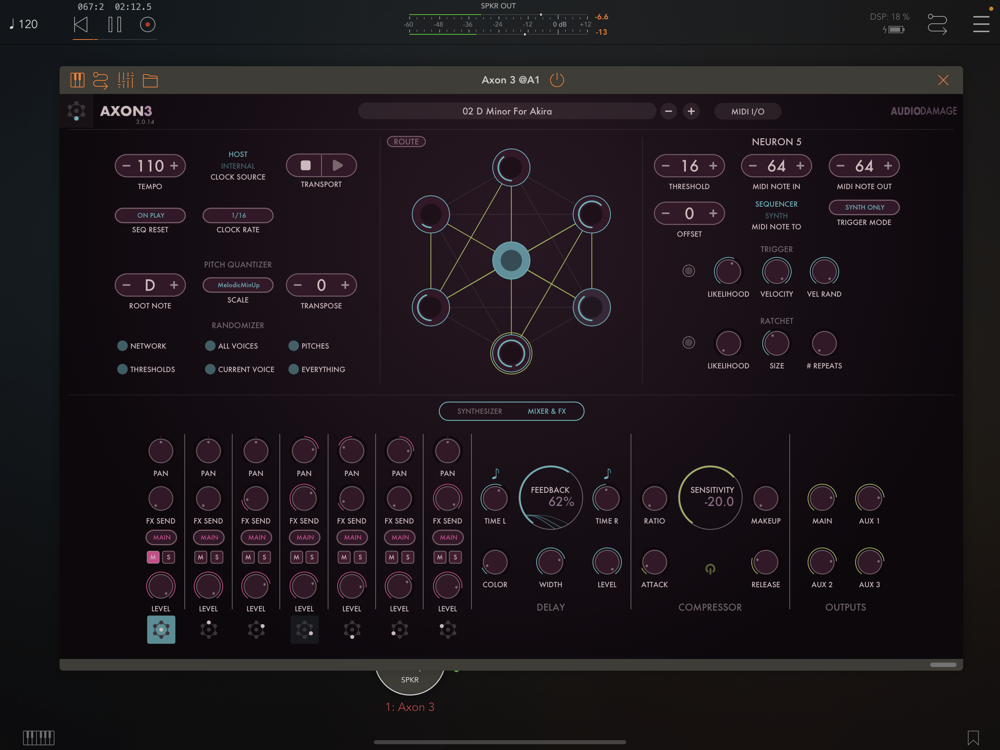Toggle the Axon 3 plugin power icon

click(557, 80)
